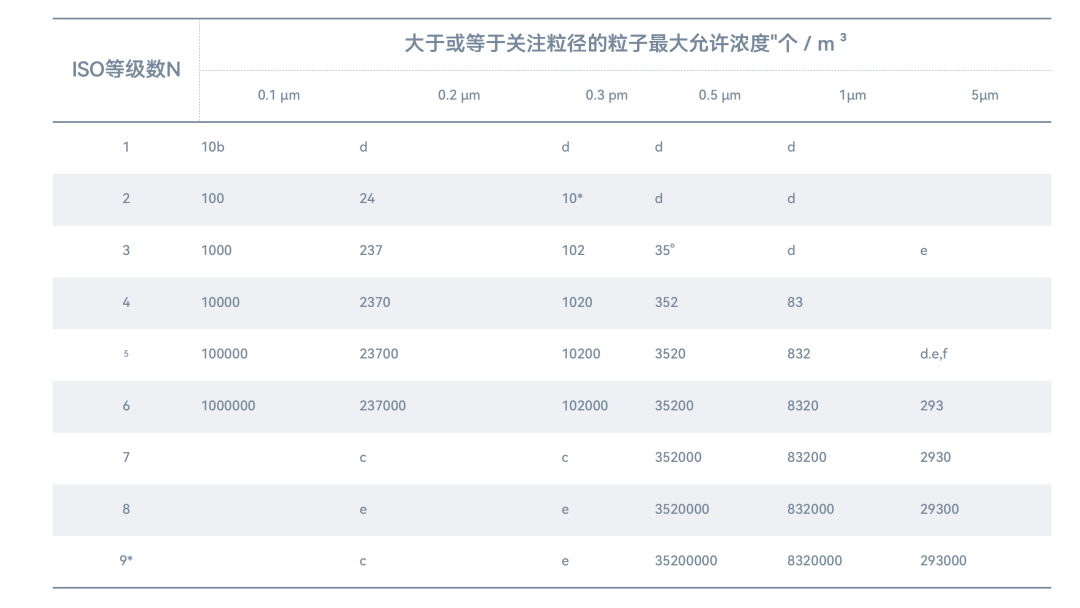This screenshot has width=1080, height=608.
Task: Click the cell with value 24
Action: 367,199
